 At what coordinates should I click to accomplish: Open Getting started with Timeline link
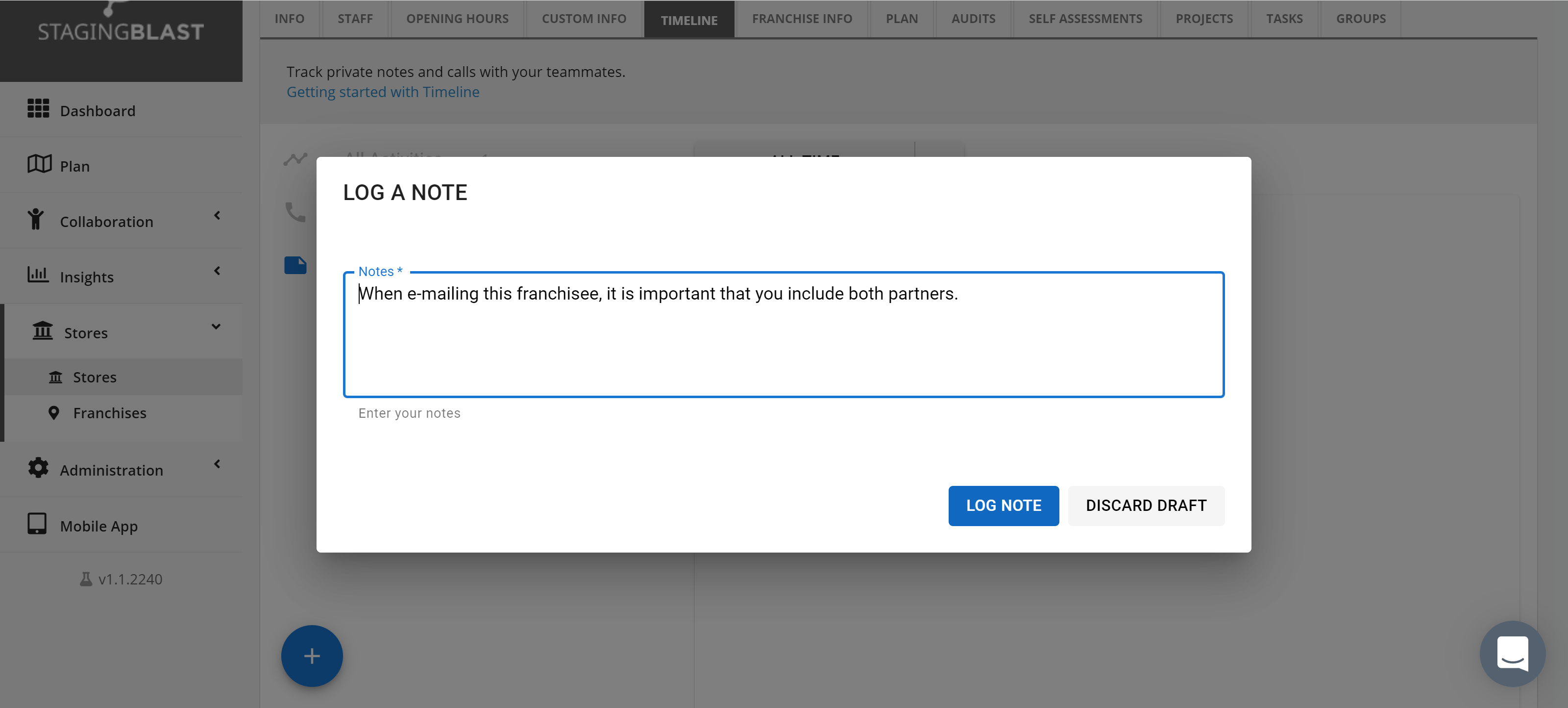[x=383, y=92]
